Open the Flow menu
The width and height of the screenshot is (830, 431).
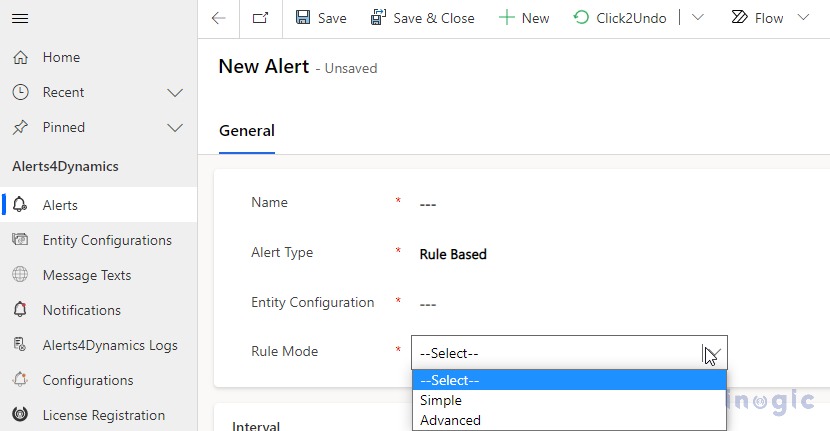click(x=757, y=19)
